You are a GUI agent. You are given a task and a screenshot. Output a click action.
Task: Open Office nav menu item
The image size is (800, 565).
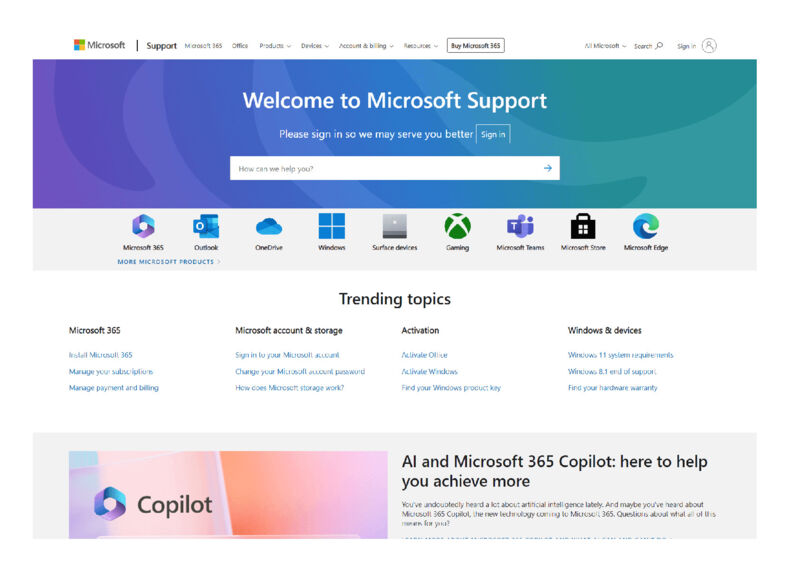240,45
